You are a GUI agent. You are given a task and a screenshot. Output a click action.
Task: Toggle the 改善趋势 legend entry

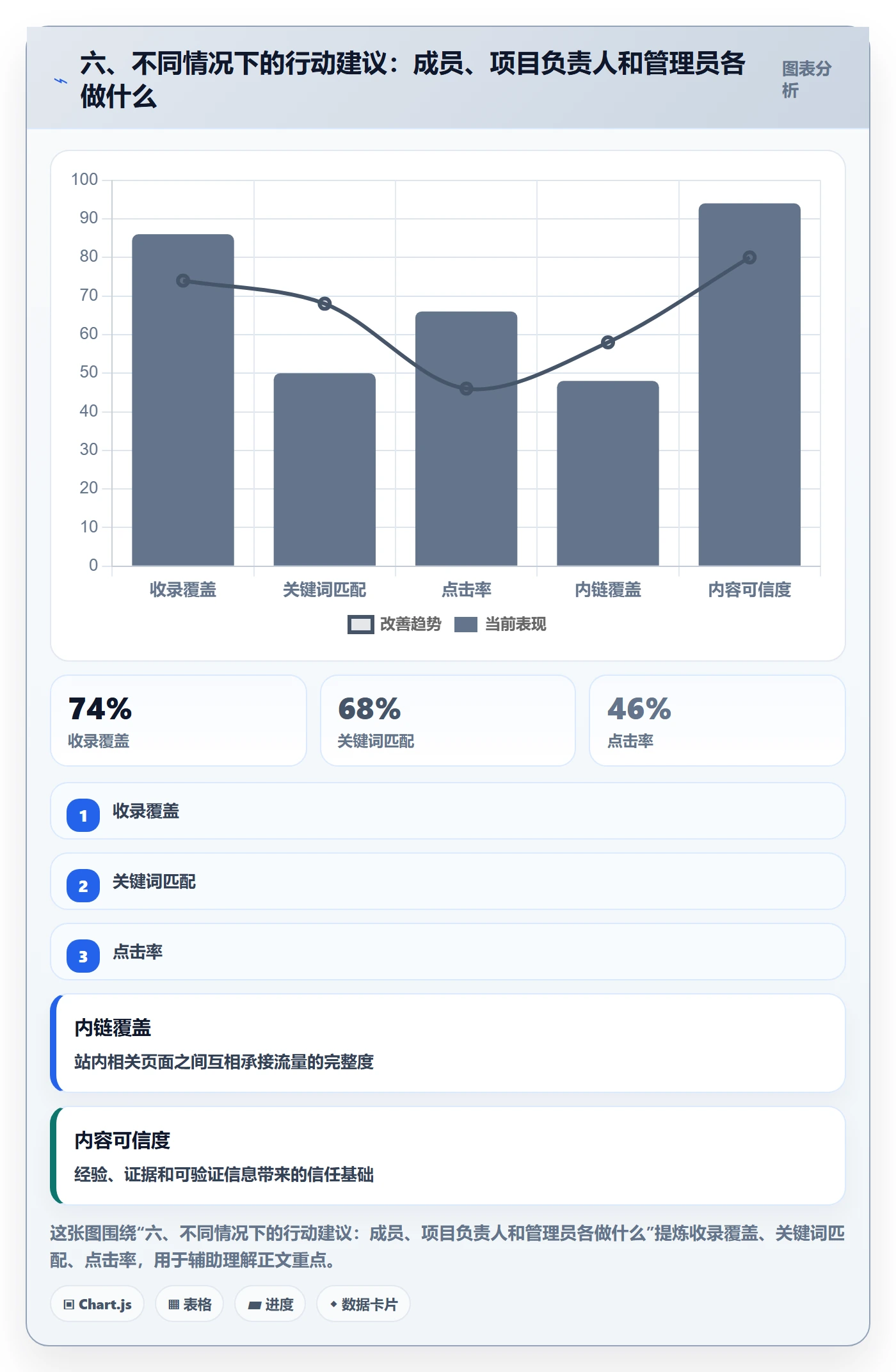tap(394, 624)
